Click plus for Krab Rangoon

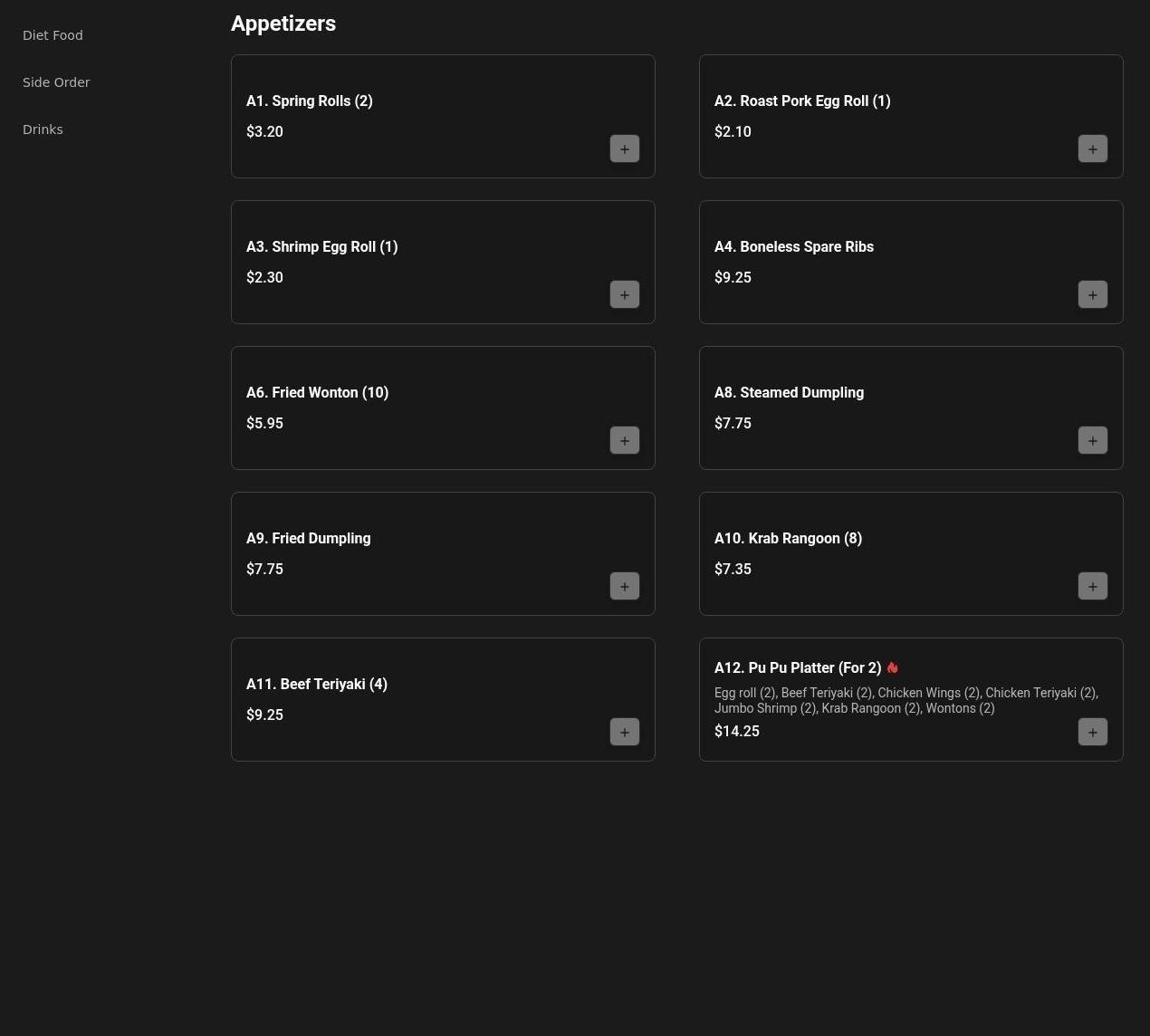1092,587
